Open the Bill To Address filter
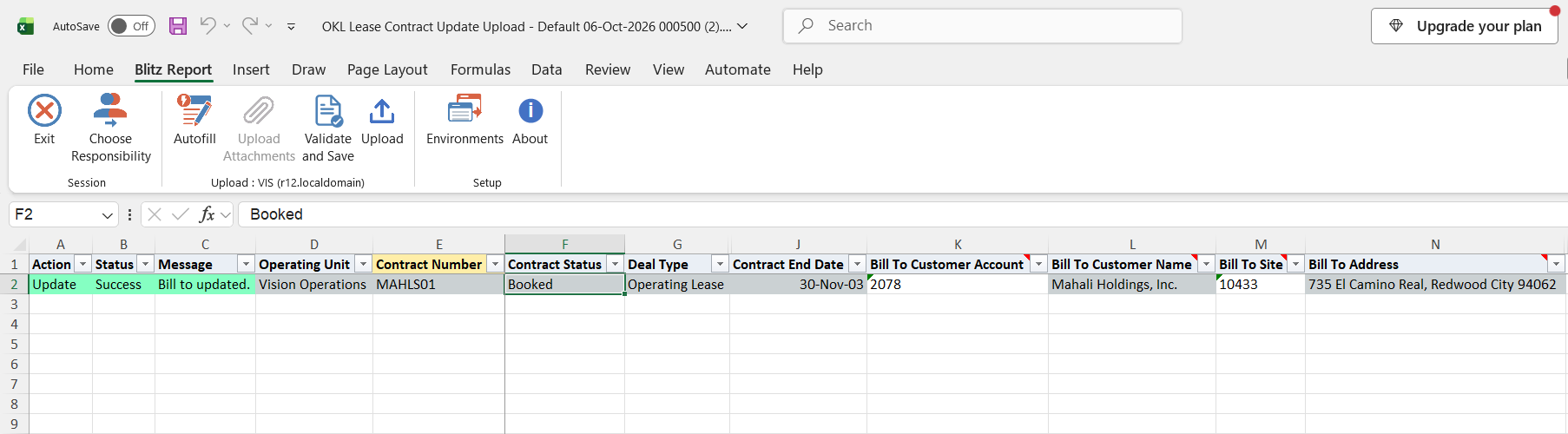 1557,264
